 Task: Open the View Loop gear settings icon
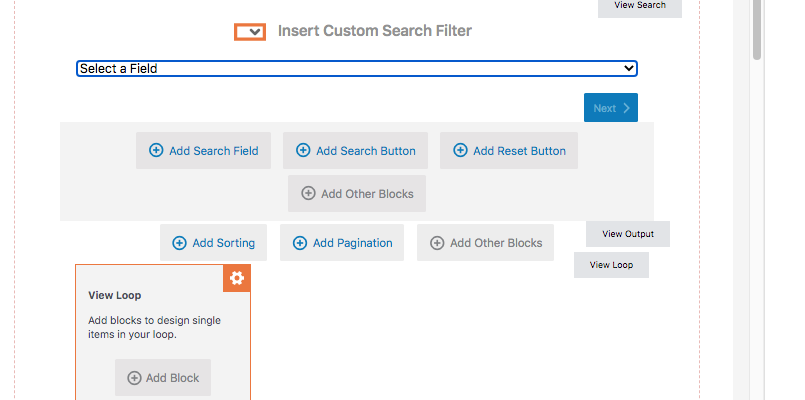click(237, 278)
